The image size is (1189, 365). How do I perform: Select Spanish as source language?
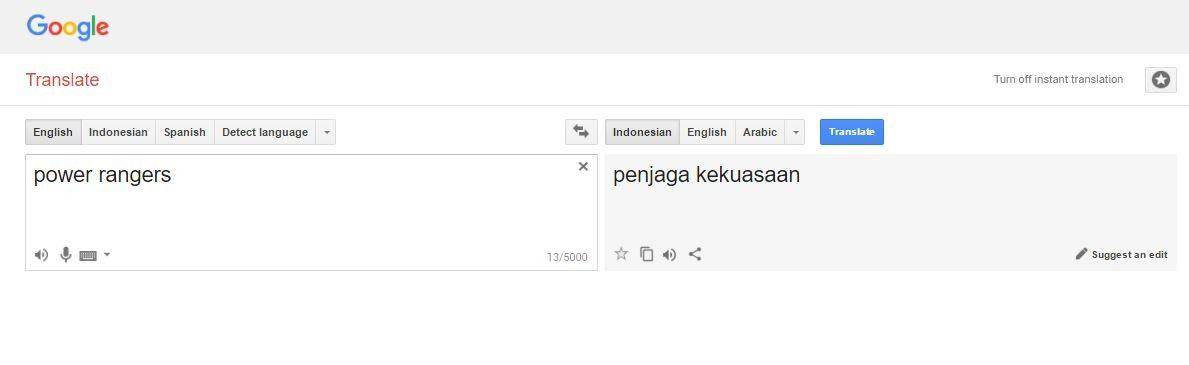click(x=184, y=132)
